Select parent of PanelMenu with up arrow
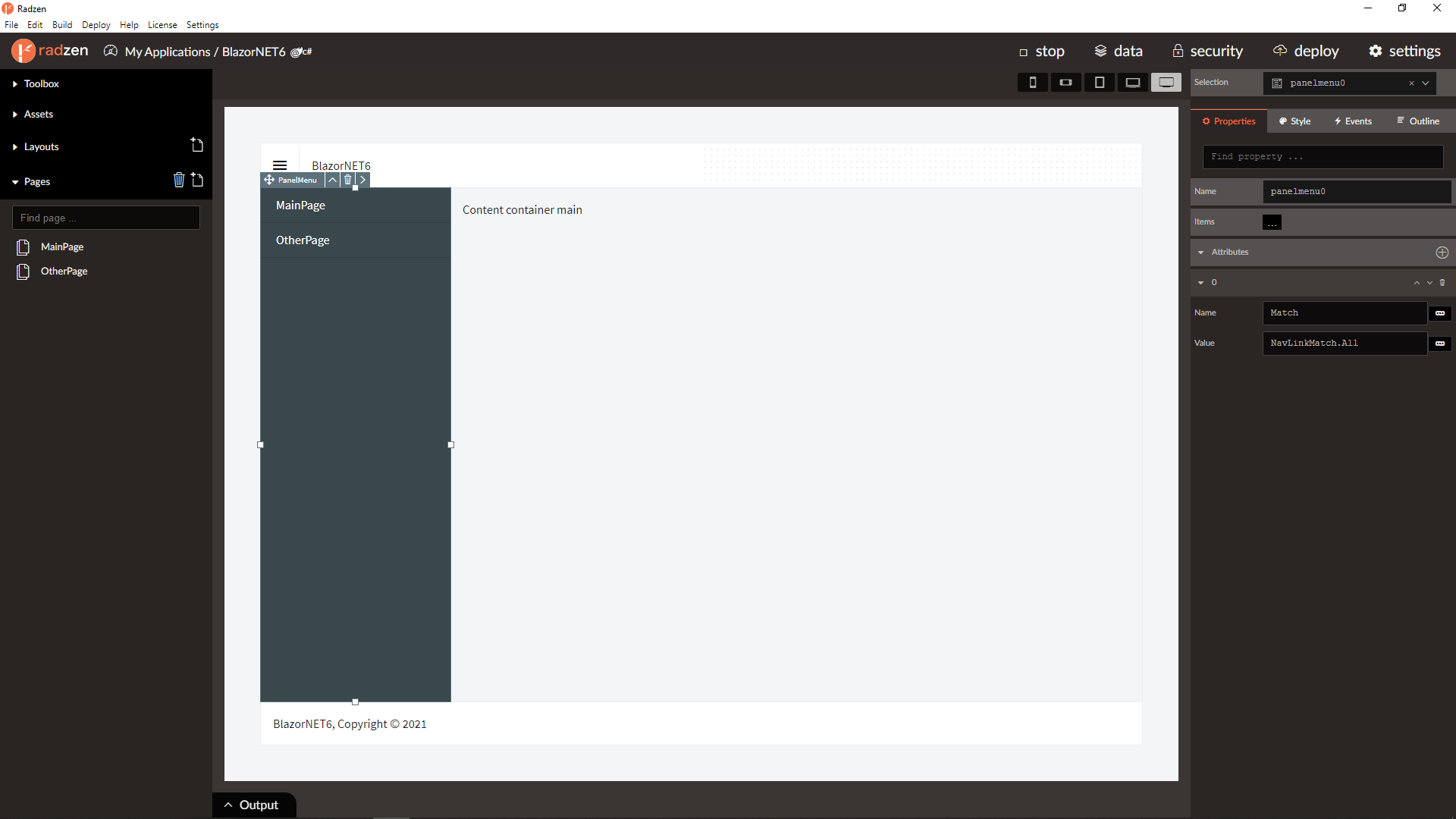 pyautogui.click(x=332, y=180)
